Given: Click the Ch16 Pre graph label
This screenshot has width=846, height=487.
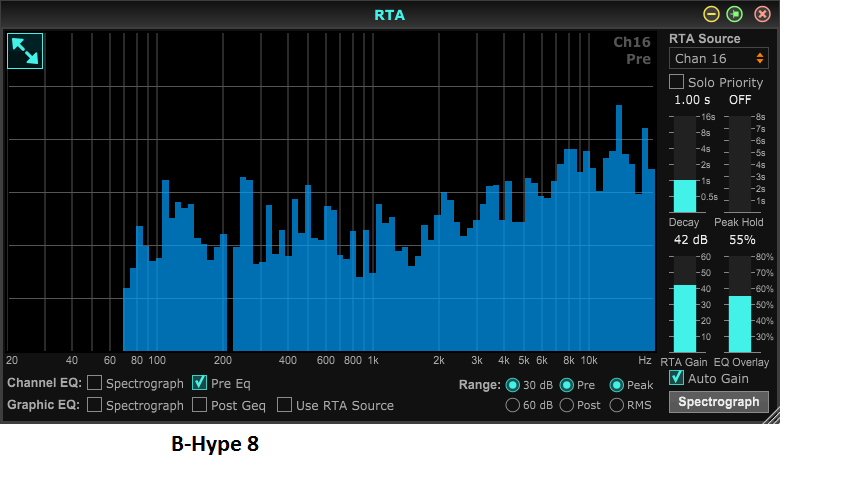Looking at the screenshot, I should (x=632, y=51).
